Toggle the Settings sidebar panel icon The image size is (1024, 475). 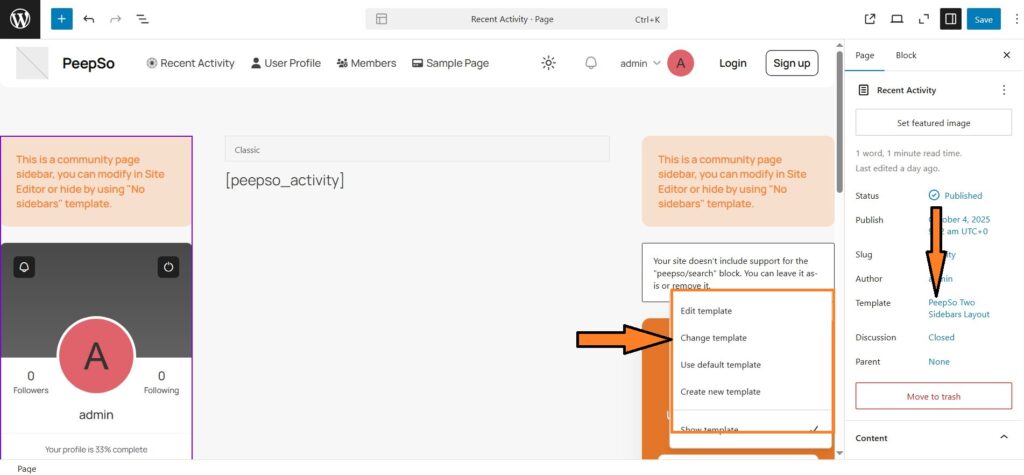click(x=949, y=19)
